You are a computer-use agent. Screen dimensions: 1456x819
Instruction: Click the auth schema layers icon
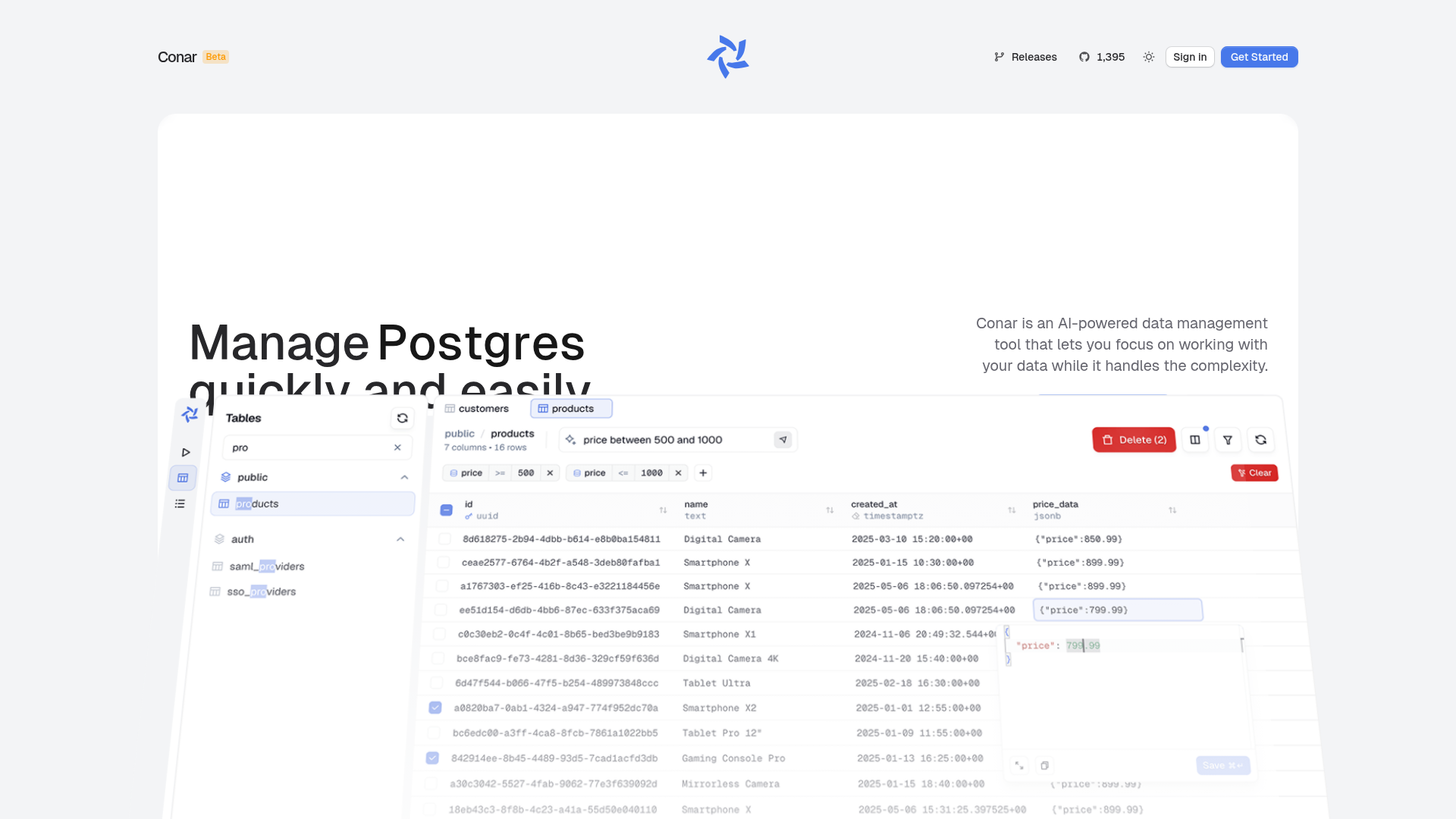point(219,539)
